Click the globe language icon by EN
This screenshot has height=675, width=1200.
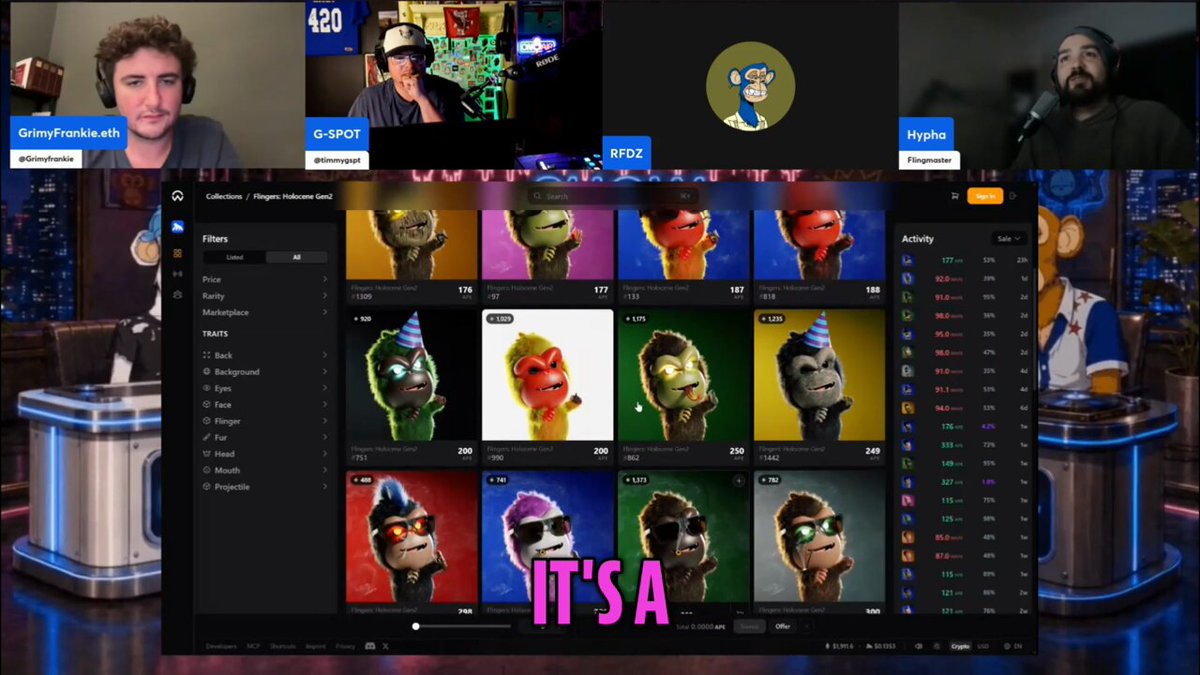tap(1006, 646)
